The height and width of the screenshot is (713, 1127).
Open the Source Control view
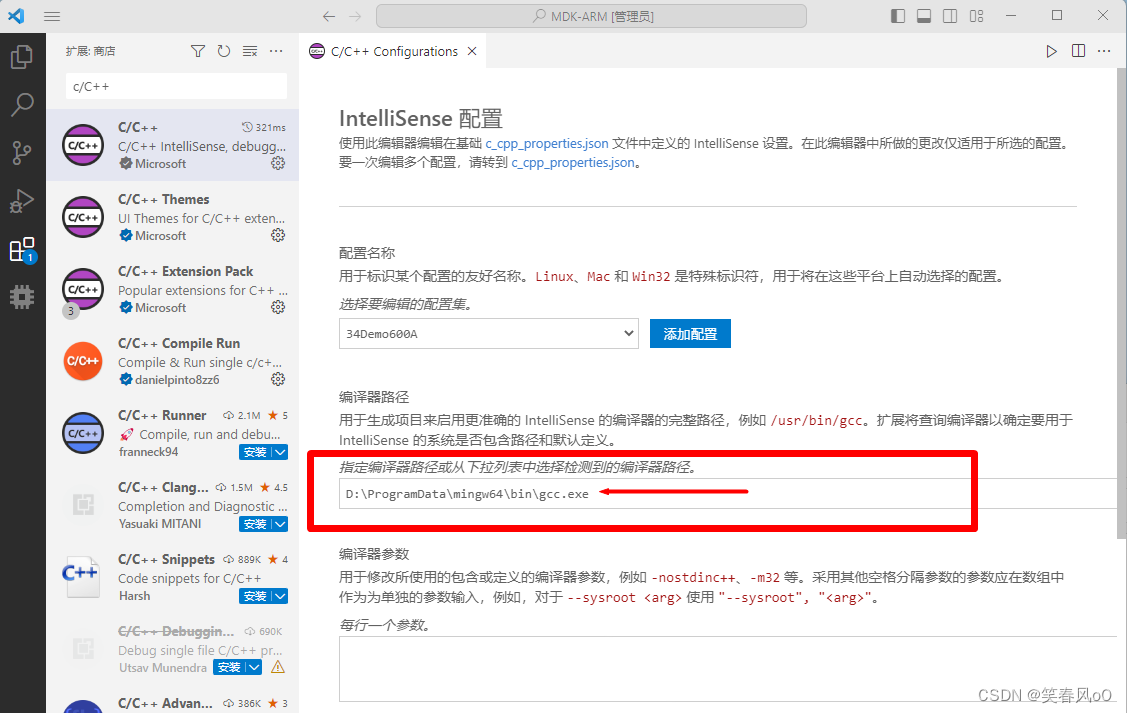[x=22, y=152]
